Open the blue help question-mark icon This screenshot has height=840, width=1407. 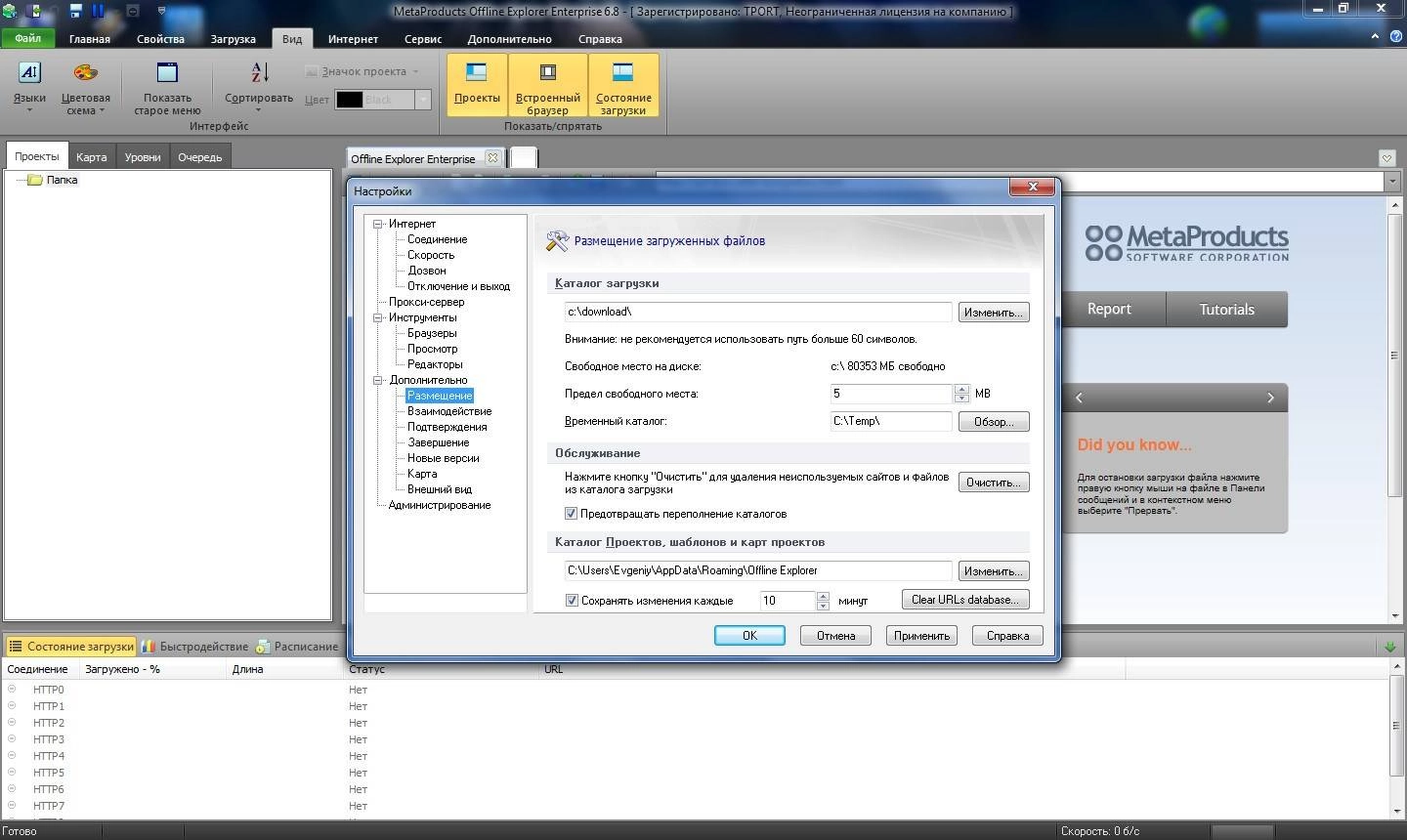1394,37
